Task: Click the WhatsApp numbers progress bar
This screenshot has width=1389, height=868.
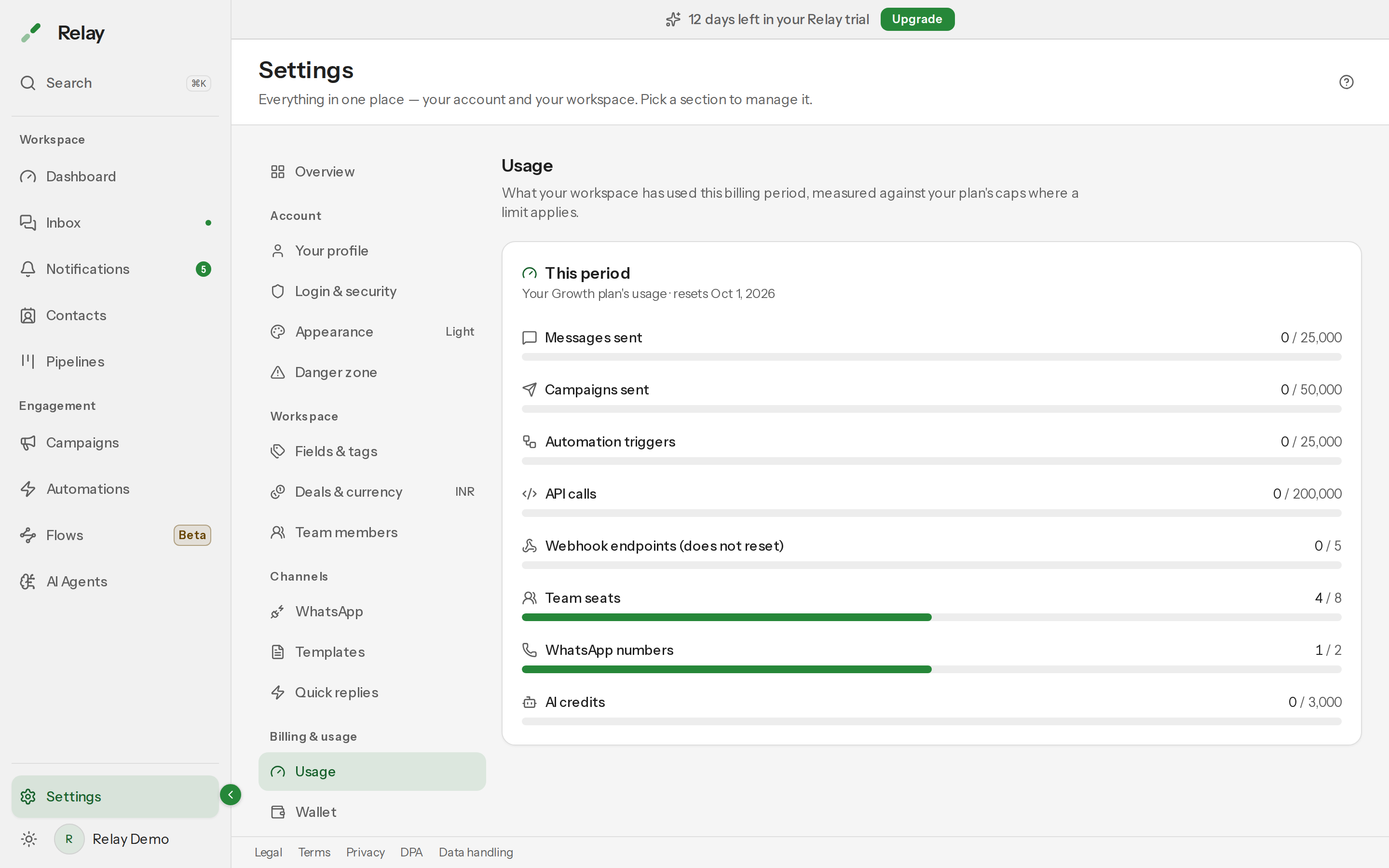Action: click(x=931, y=669)
